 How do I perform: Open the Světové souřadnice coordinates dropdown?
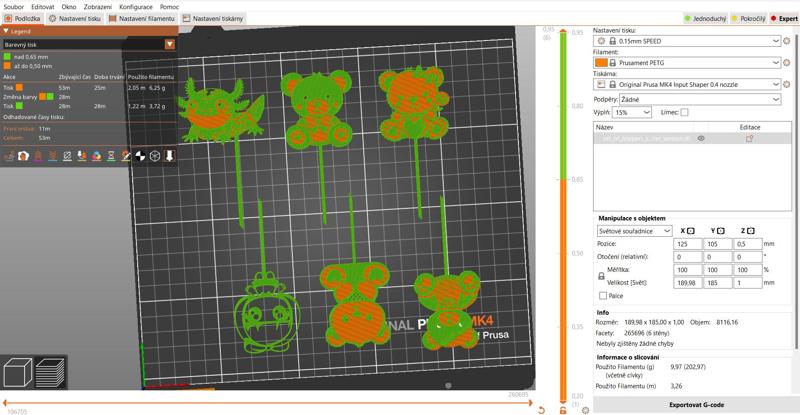tap(634, 231)
